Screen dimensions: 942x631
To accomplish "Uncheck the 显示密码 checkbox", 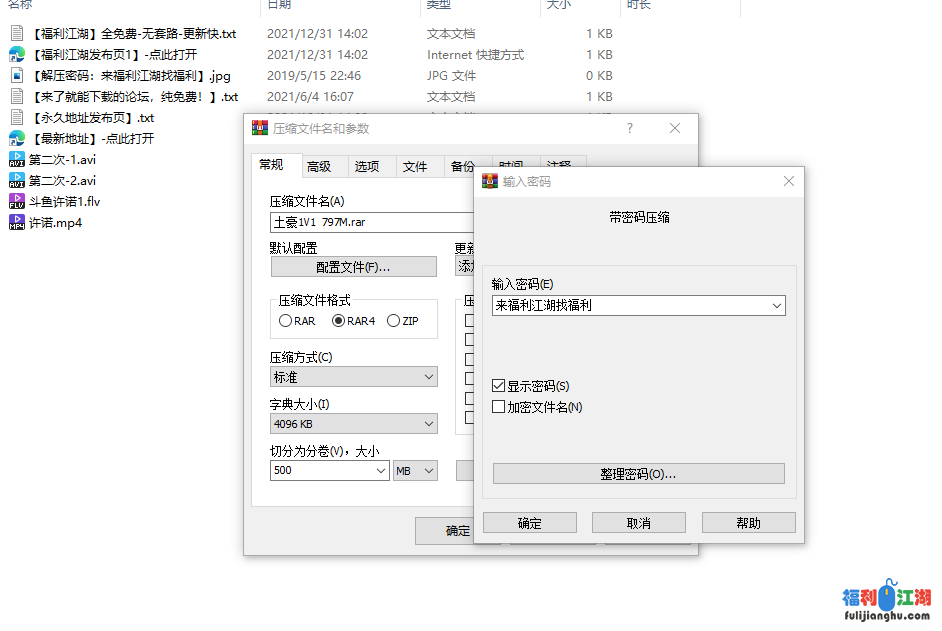I will (x=499, y=386).
